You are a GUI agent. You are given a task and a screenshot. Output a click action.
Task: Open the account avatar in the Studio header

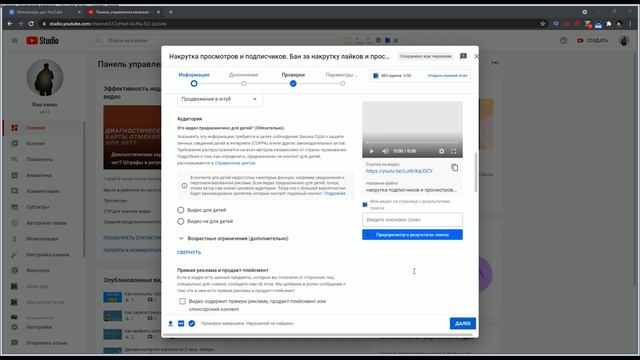624,40
